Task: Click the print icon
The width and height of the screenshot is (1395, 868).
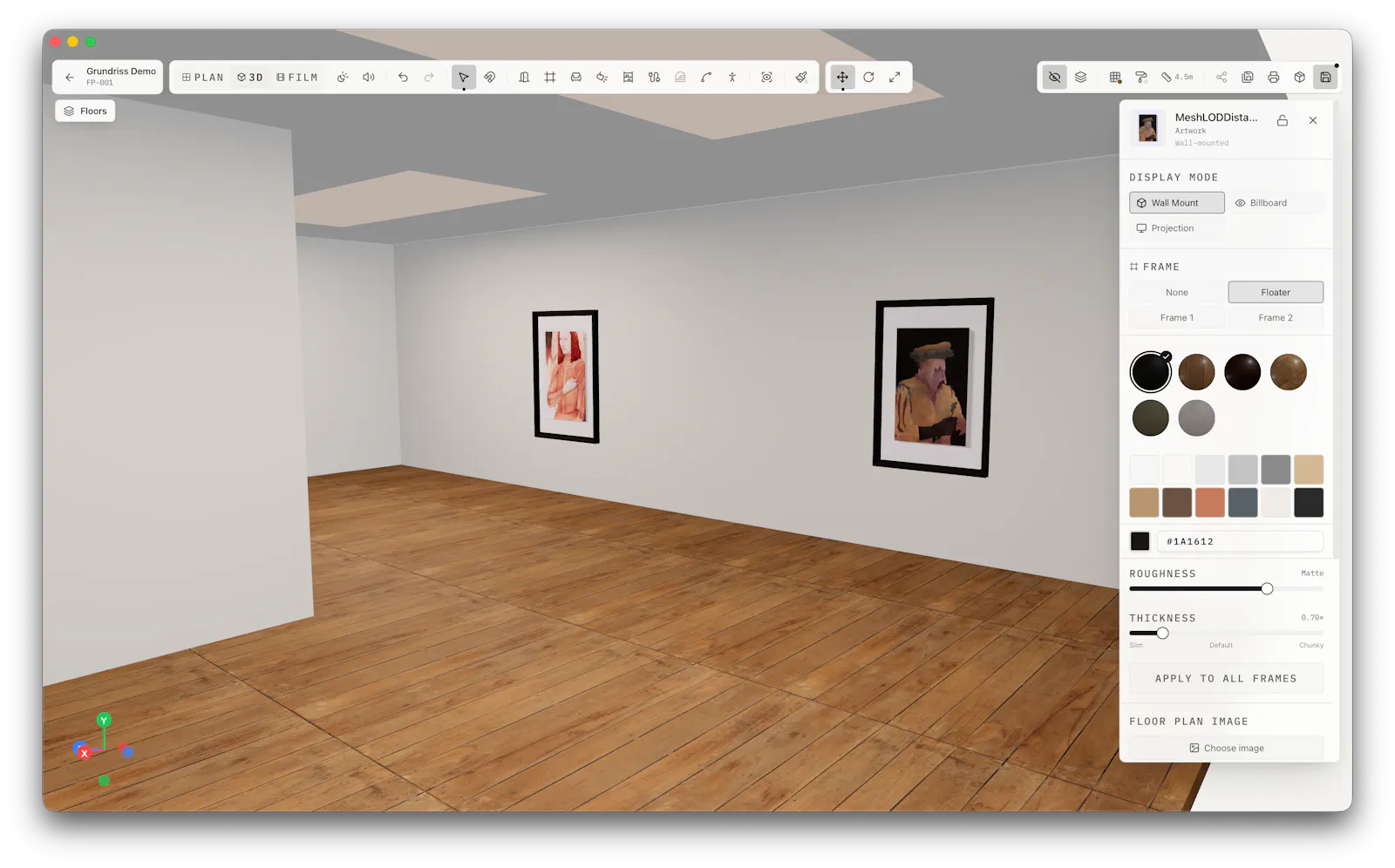Action: (1274, 78)
